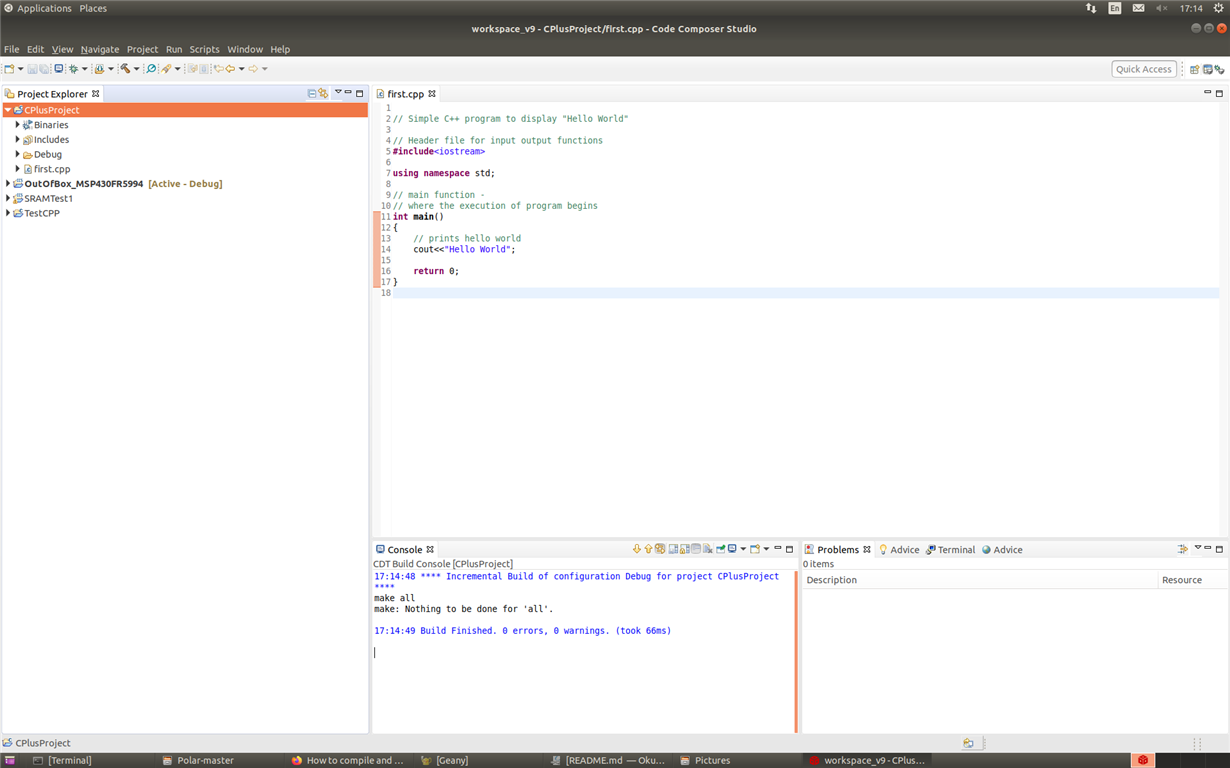Switch to the CCS Debug perspective icon
The height and width of the screenshot is (768, 1230).
(x=1219, y=69)
